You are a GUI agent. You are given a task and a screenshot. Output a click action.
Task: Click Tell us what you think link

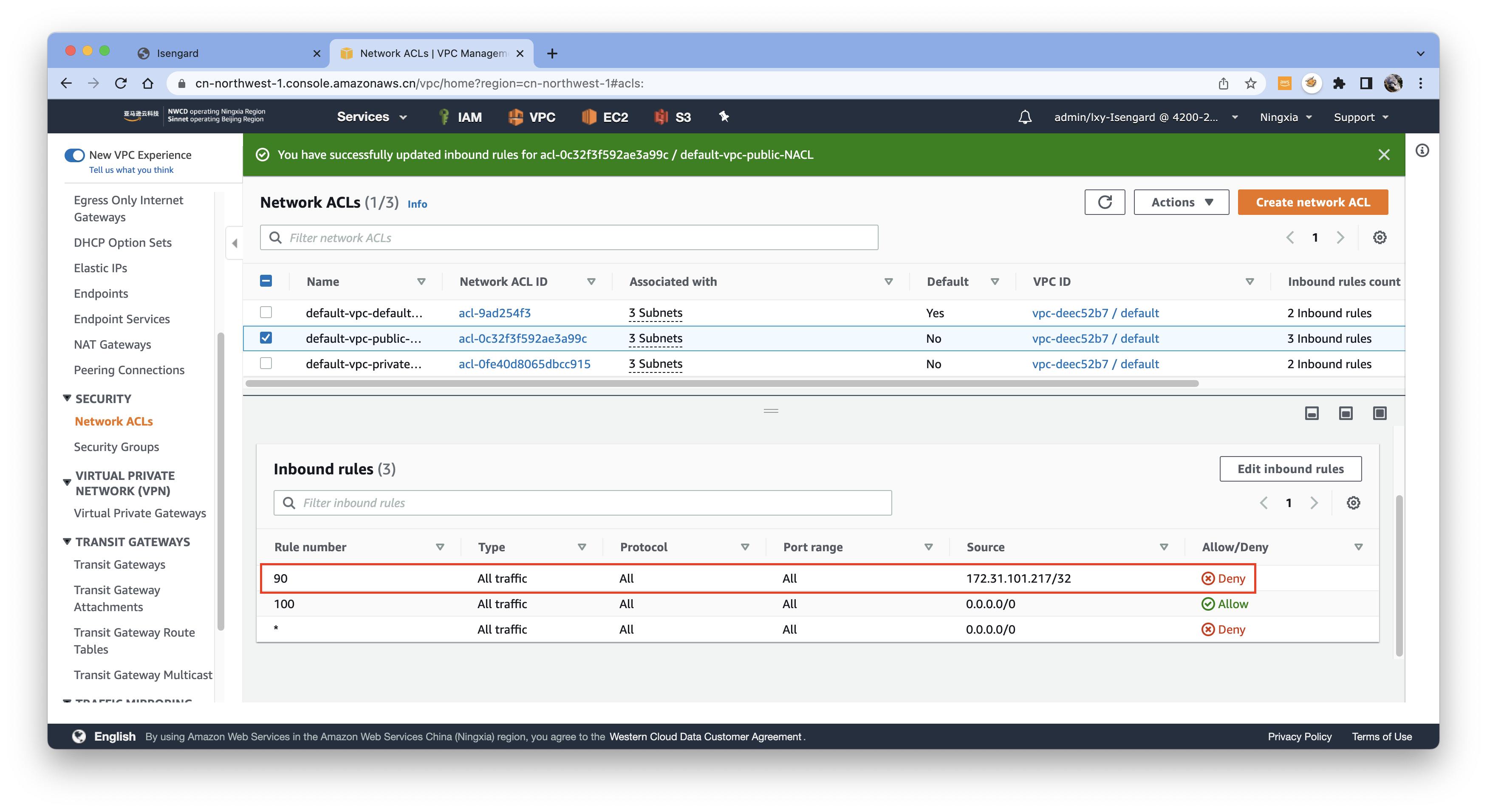pyautogui.click(x=131, y=170)
